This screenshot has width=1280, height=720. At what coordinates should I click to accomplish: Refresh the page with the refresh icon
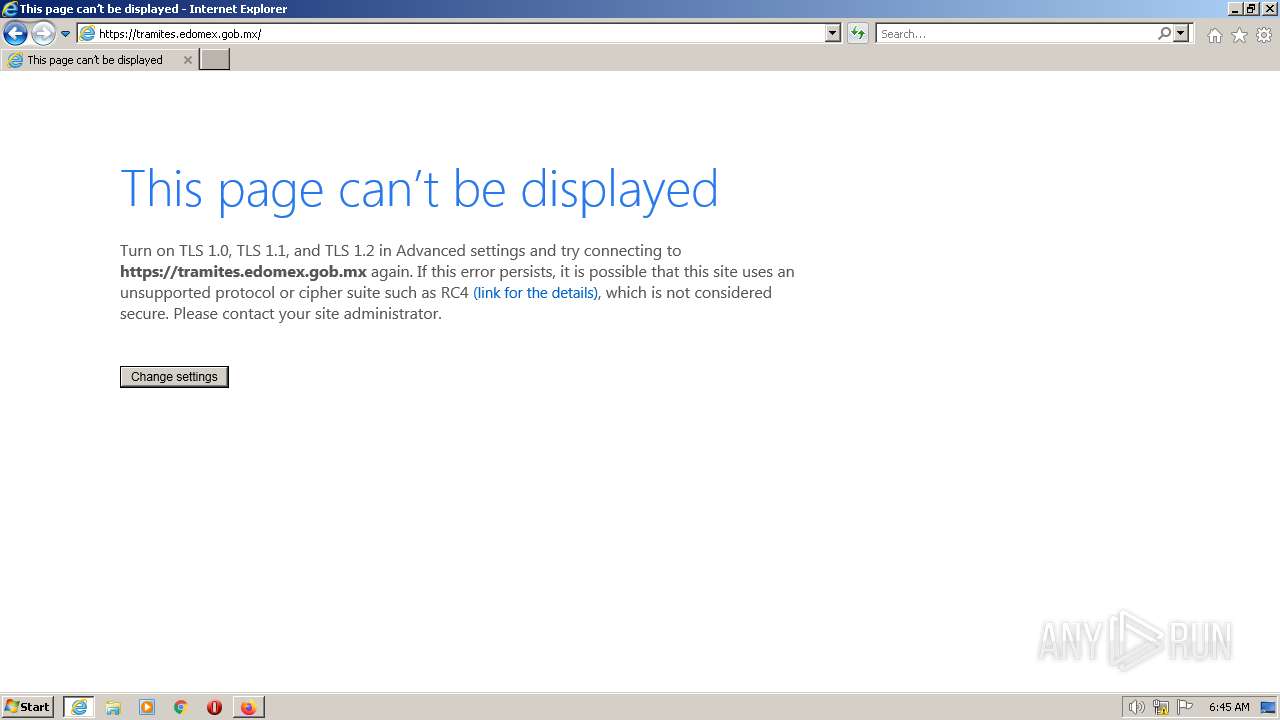[x=858, y=33]
